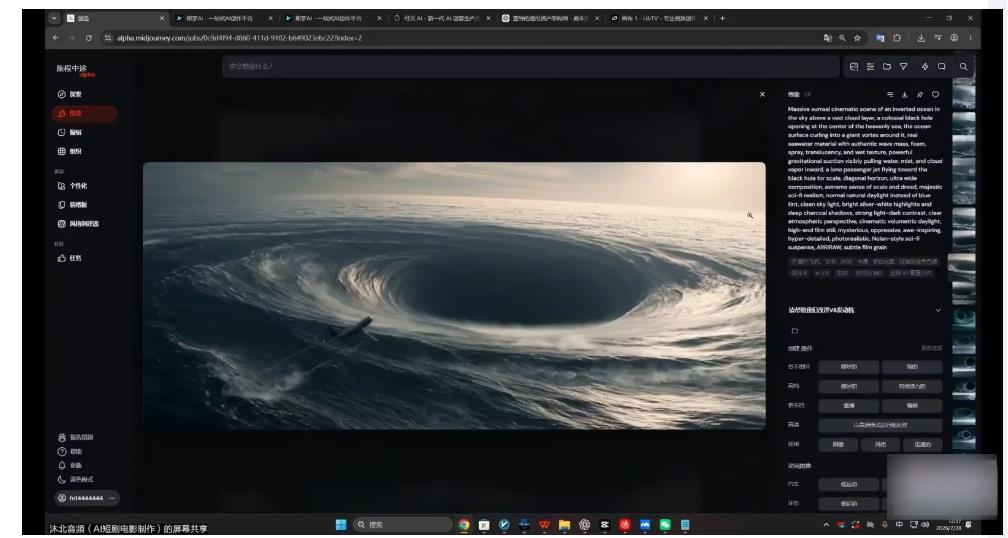Click the Use Style button
1008x538 pixels.
[x=880, y=444]
